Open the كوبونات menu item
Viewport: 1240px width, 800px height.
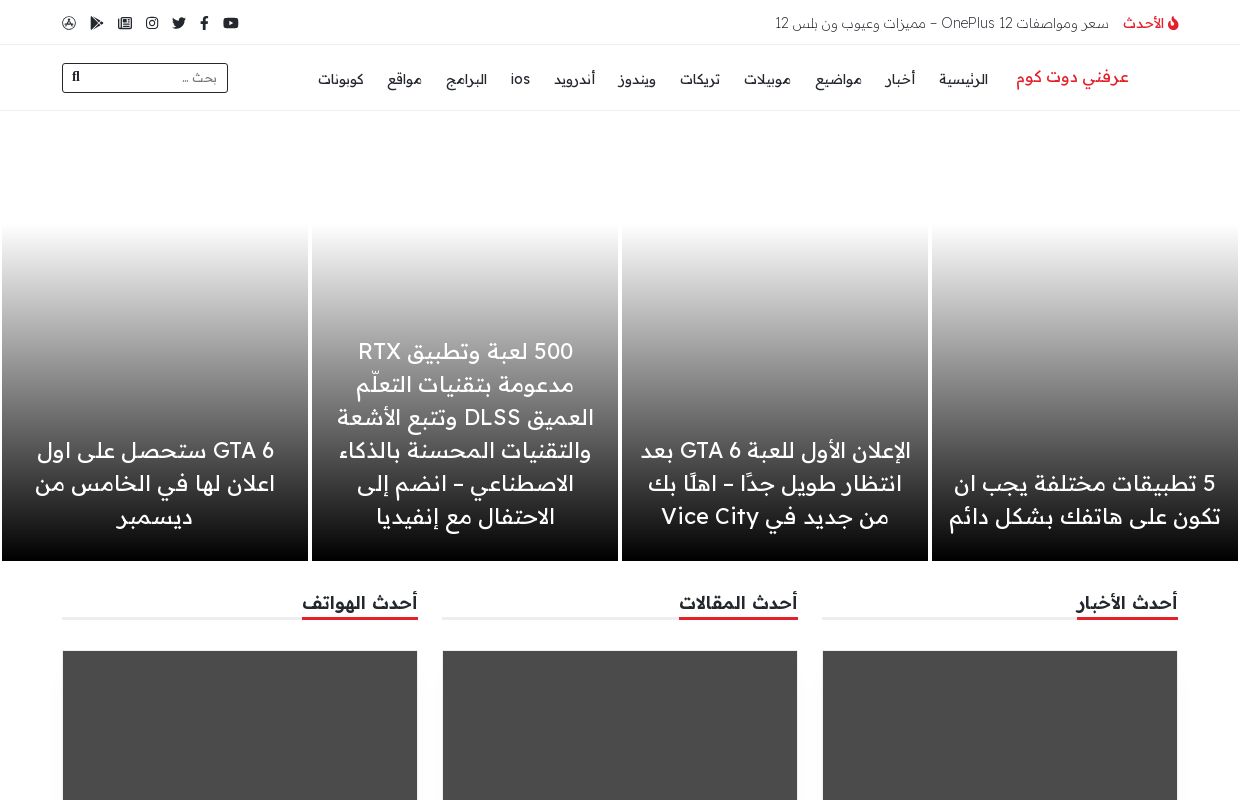tap(341, 79)
